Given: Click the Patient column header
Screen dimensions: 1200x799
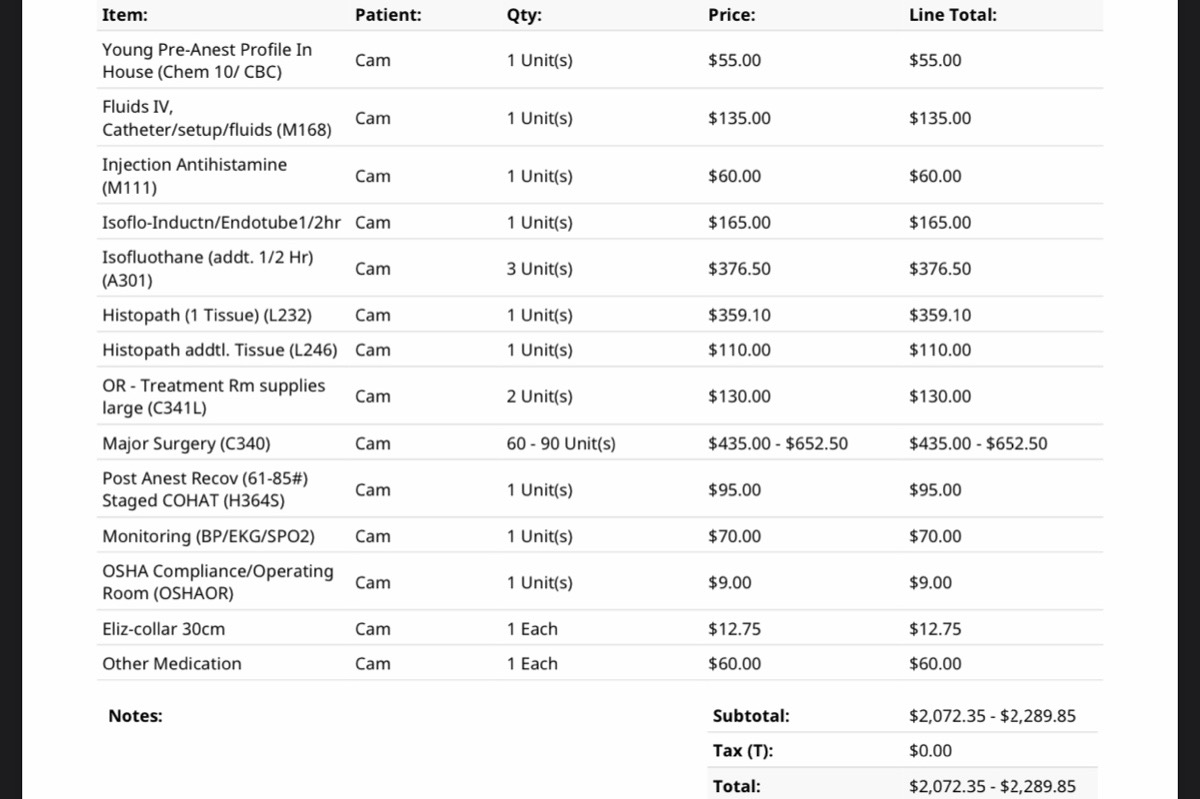Looking at the screenshot, I should (x=388, y=15).
